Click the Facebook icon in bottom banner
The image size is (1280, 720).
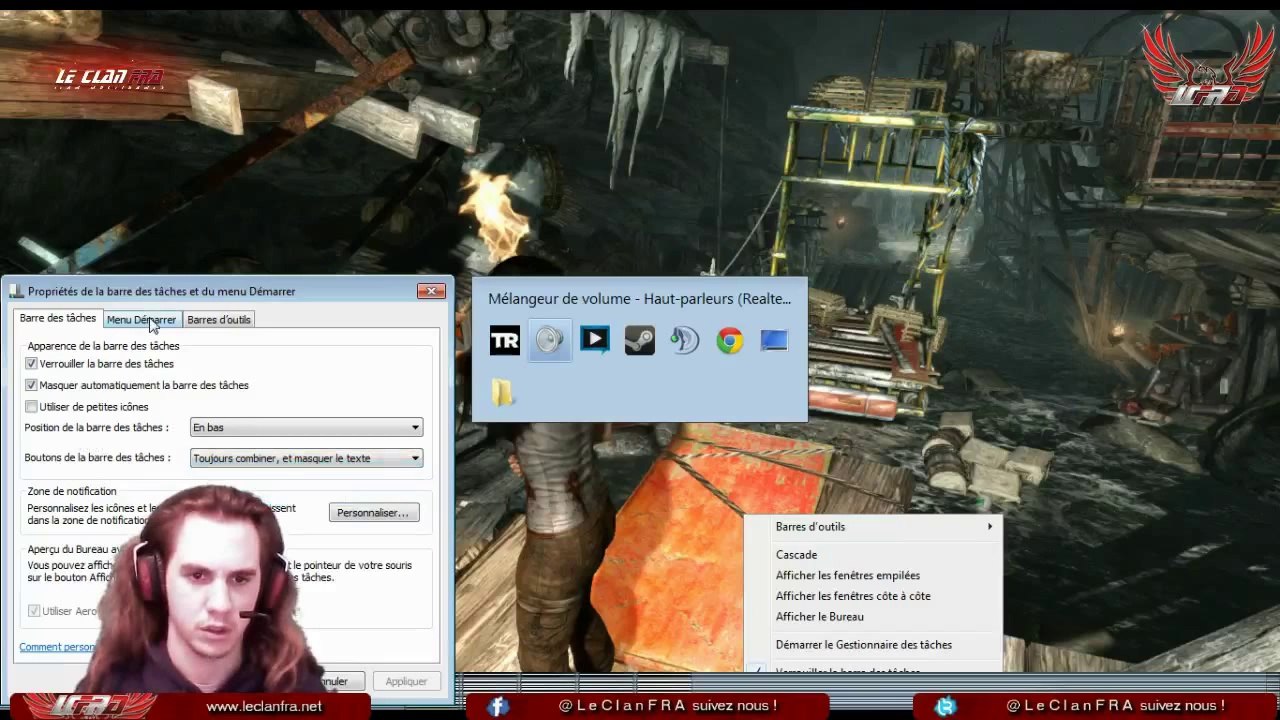pos(497,706)
